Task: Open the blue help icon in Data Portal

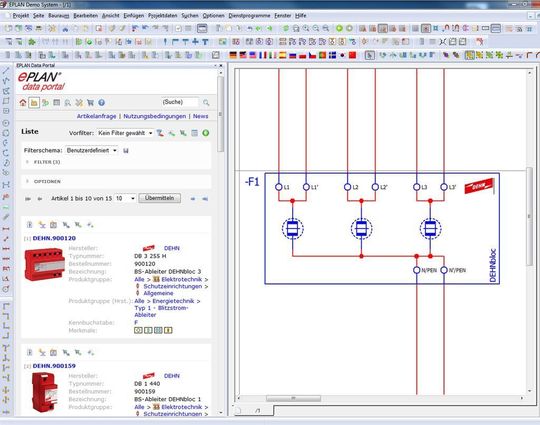Action: click(x=102, y=103)
